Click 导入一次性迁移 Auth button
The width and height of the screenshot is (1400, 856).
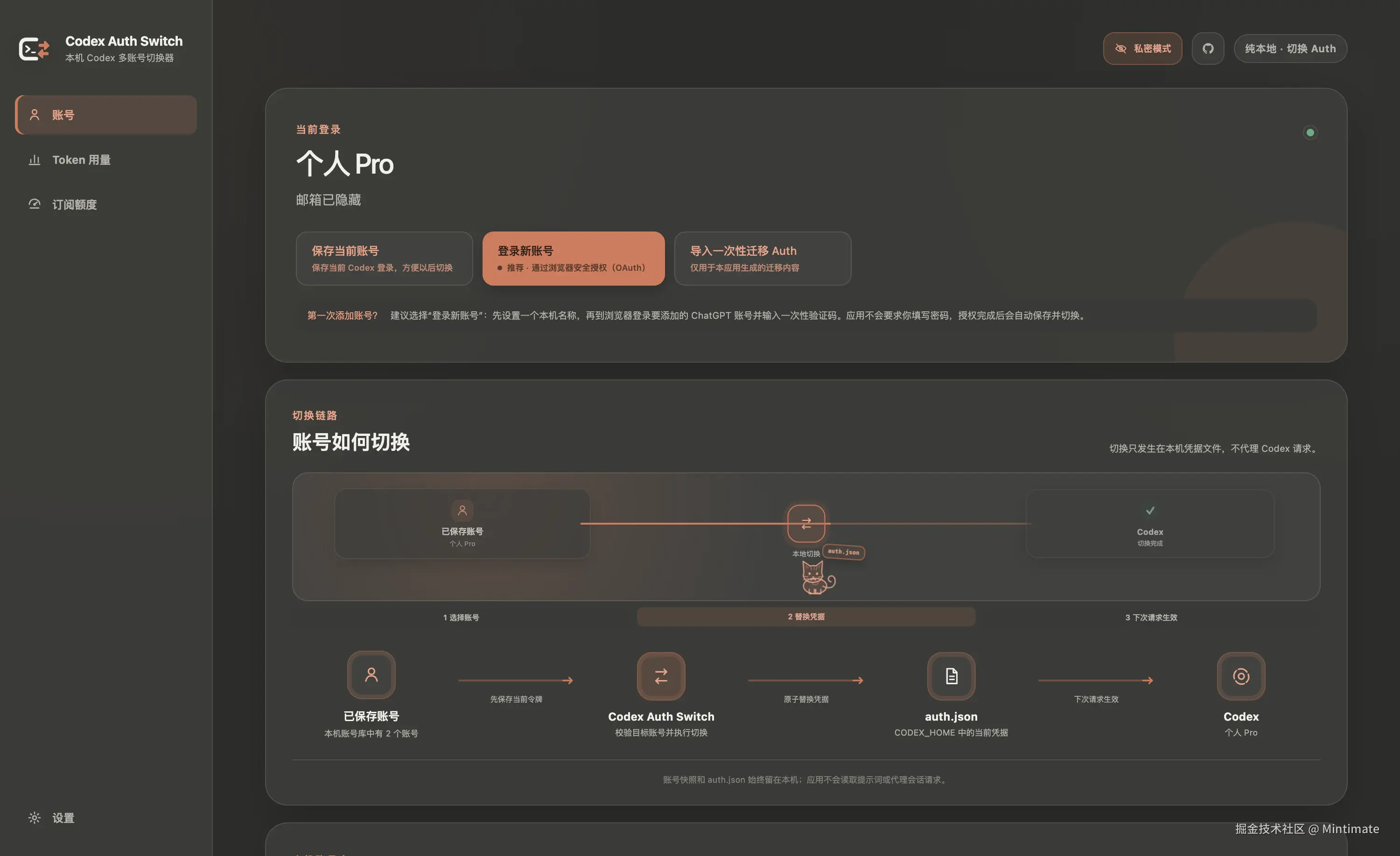tap(763, 259)
